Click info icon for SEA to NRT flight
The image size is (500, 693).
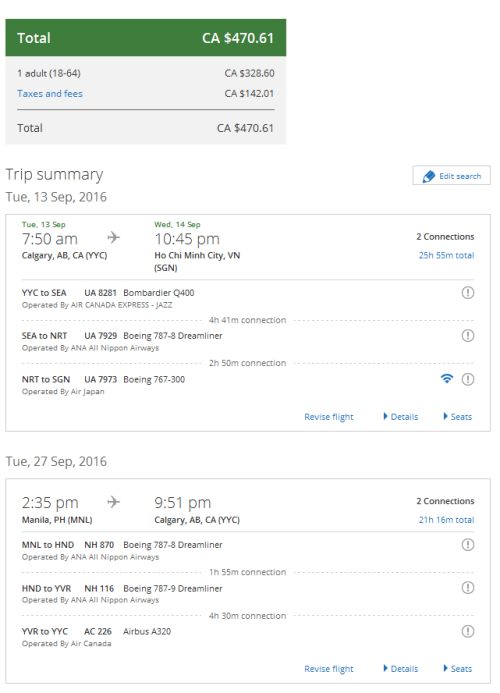click(468, 335)
